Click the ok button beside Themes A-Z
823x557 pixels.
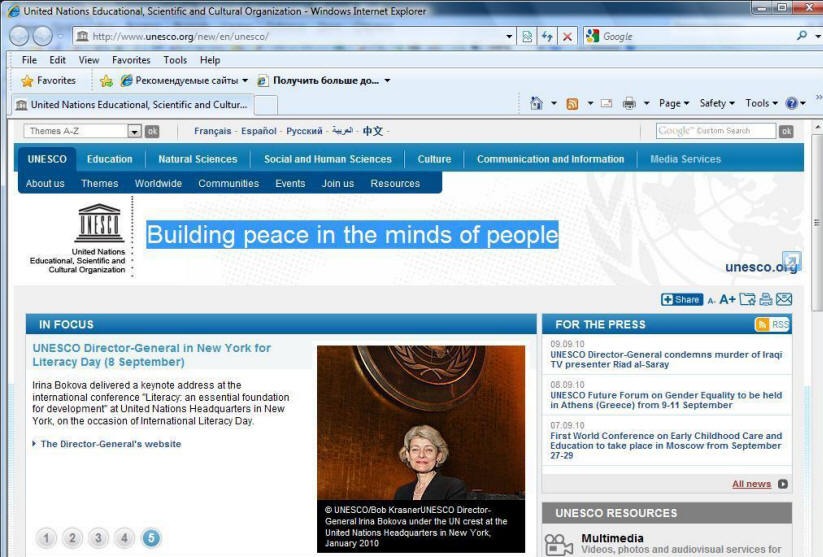tap(152, 131)
